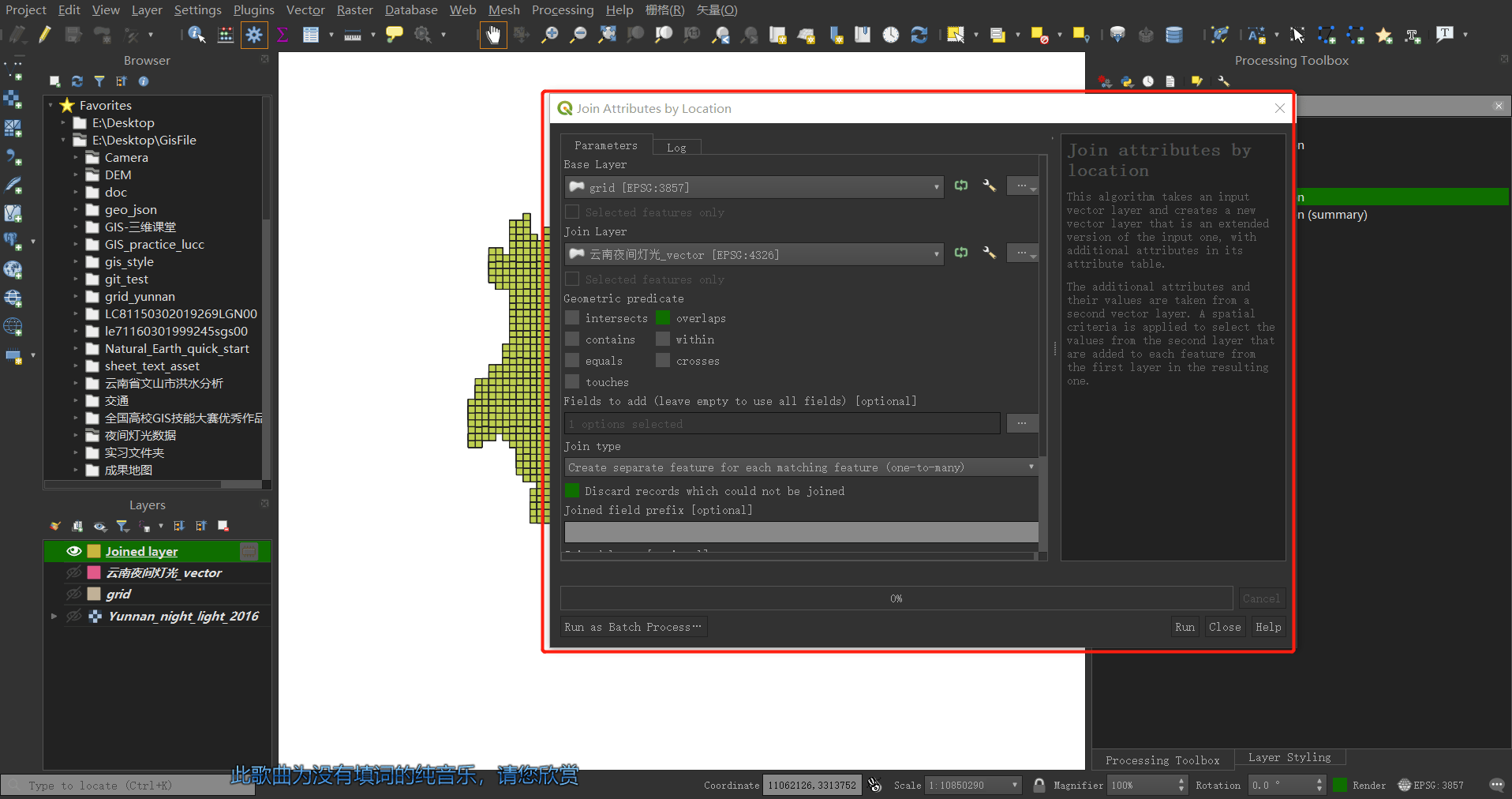
Task: Open advanced options wrench for Base Layer
Action: point(989,186)
